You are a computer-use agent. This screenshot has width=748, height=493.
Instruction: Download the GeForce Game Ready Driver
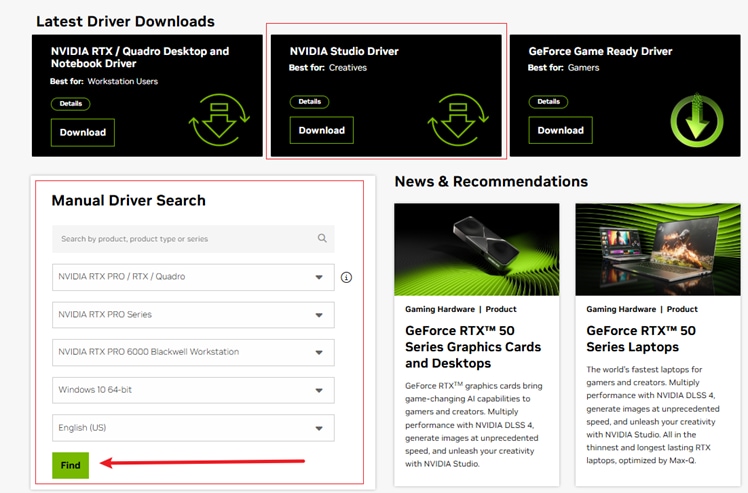pyautogui.click(x=561, y=130)
